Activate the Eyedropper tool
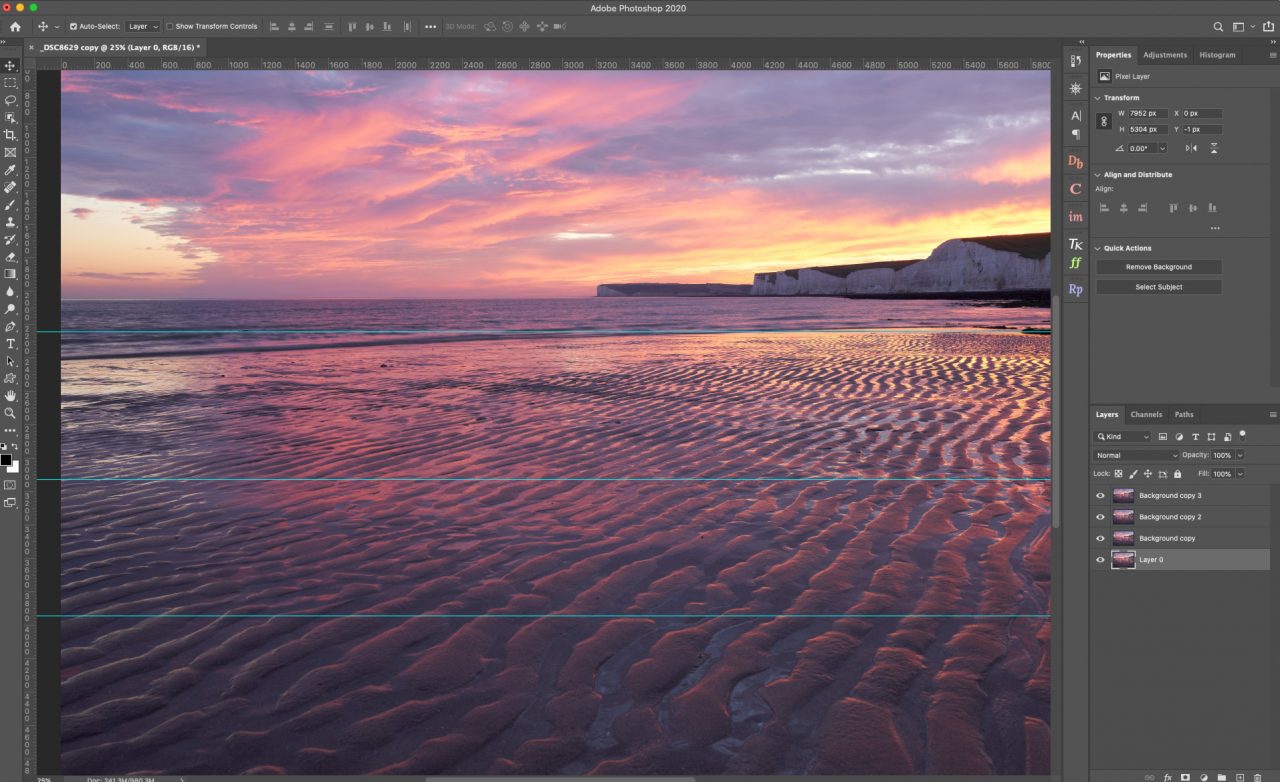The image size is (1280, 782). point(10,168)
